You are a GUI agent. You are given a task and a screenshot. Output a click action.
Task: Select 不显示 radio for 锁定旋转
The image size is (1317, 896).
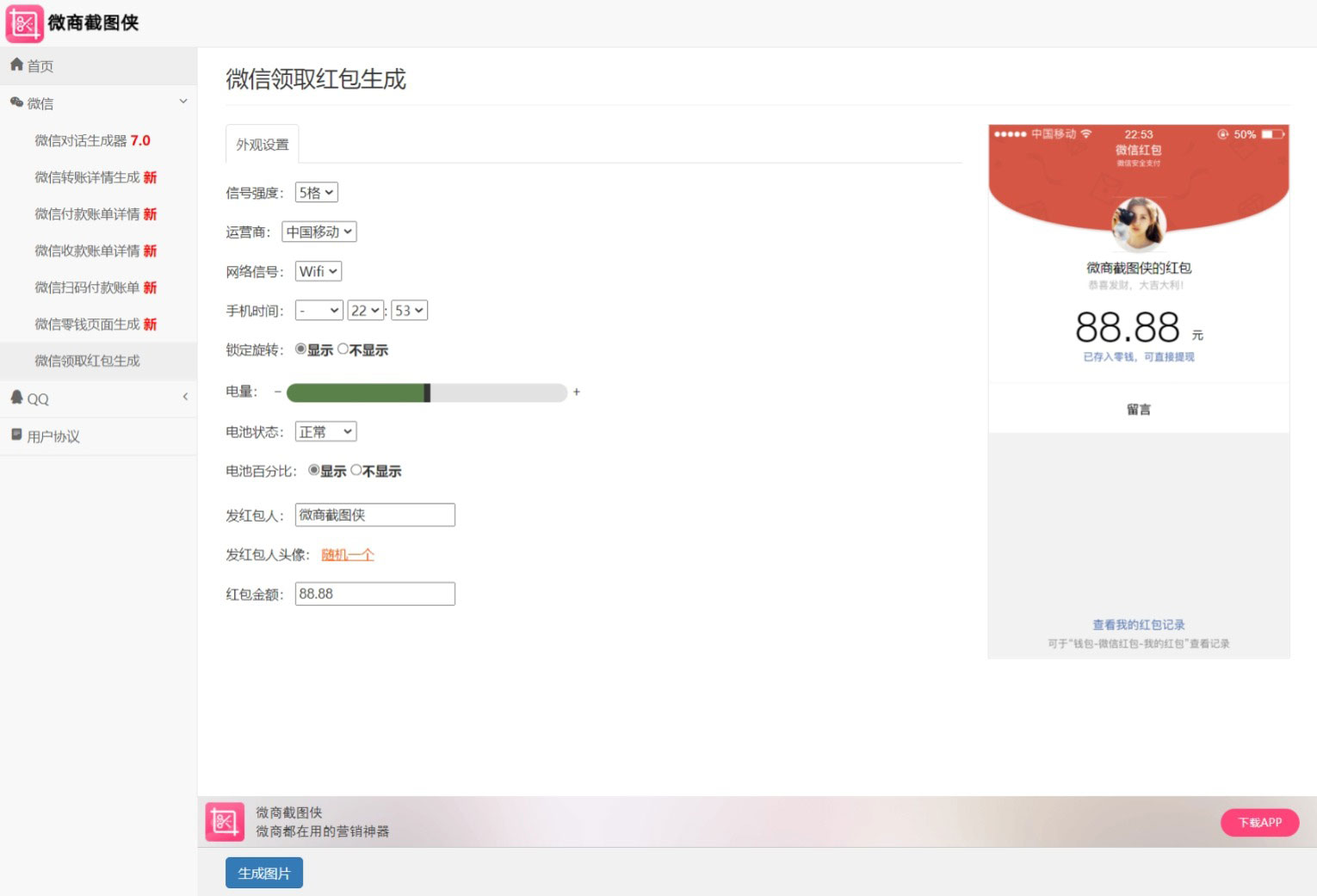tap(343, 349)
